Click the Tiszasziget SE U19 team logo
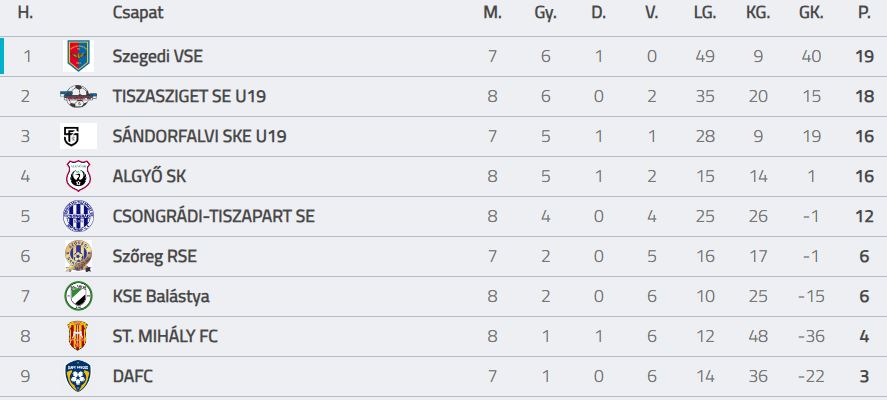This screenshot has width=887, height=400. (78, 96)
